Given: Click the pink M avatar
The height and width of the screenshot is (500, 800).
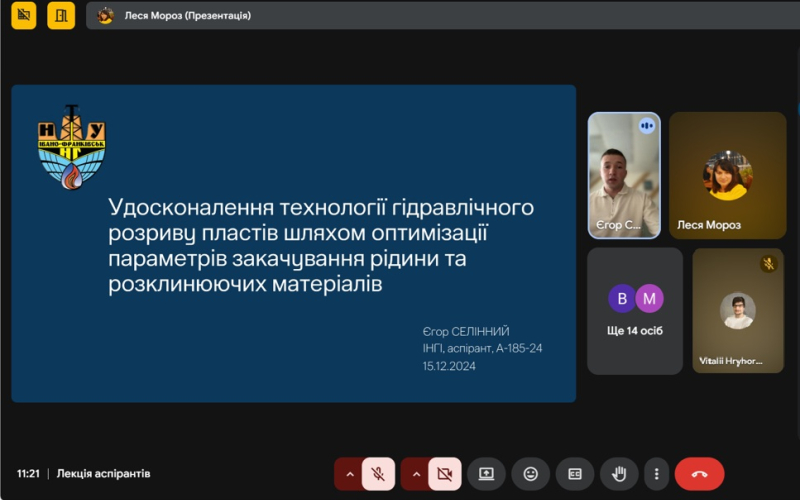Looking at the screenshot, I should [649, 298].
